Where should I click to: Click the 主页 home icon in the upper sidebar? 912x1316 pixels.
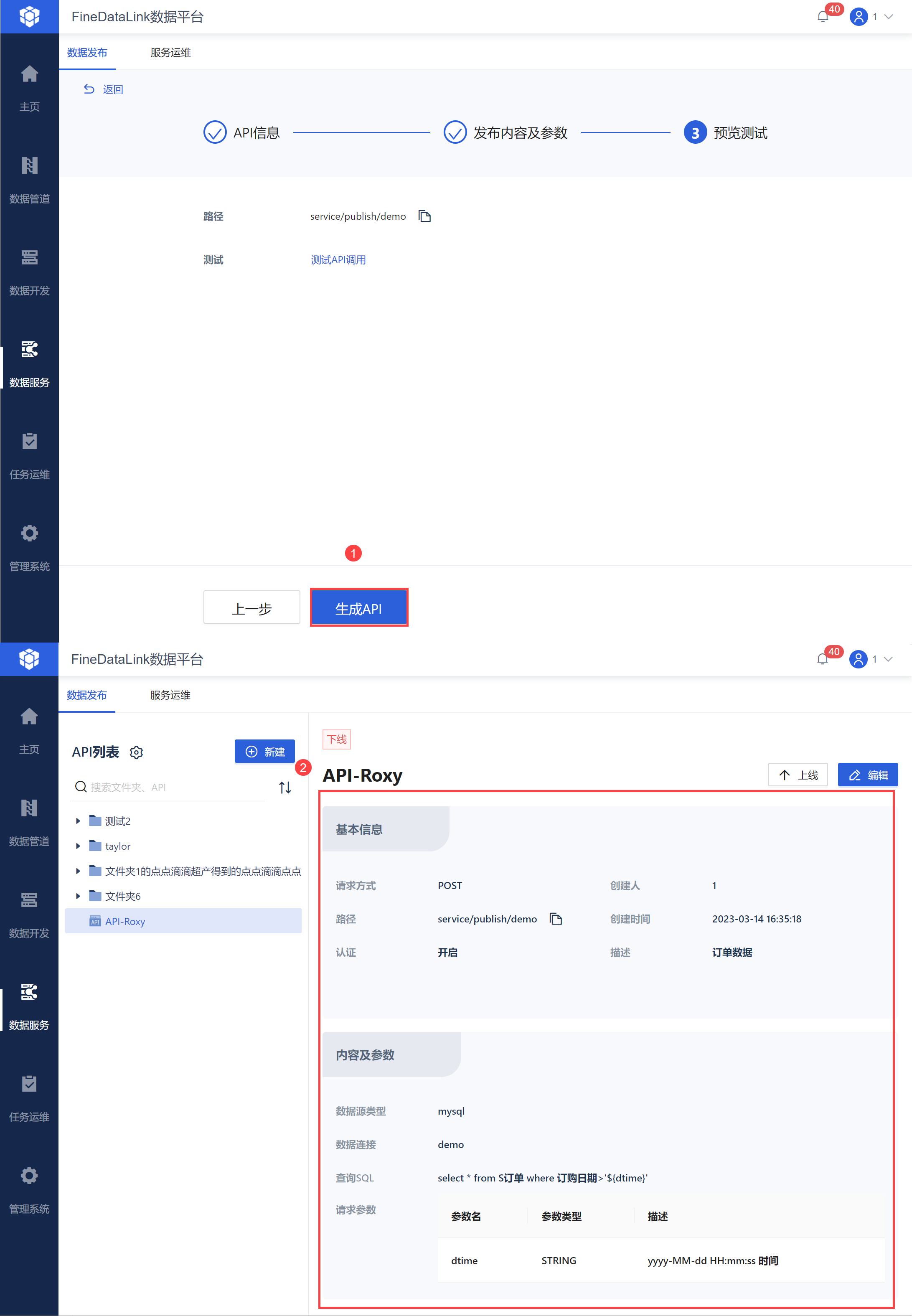(x=29, y=74)
